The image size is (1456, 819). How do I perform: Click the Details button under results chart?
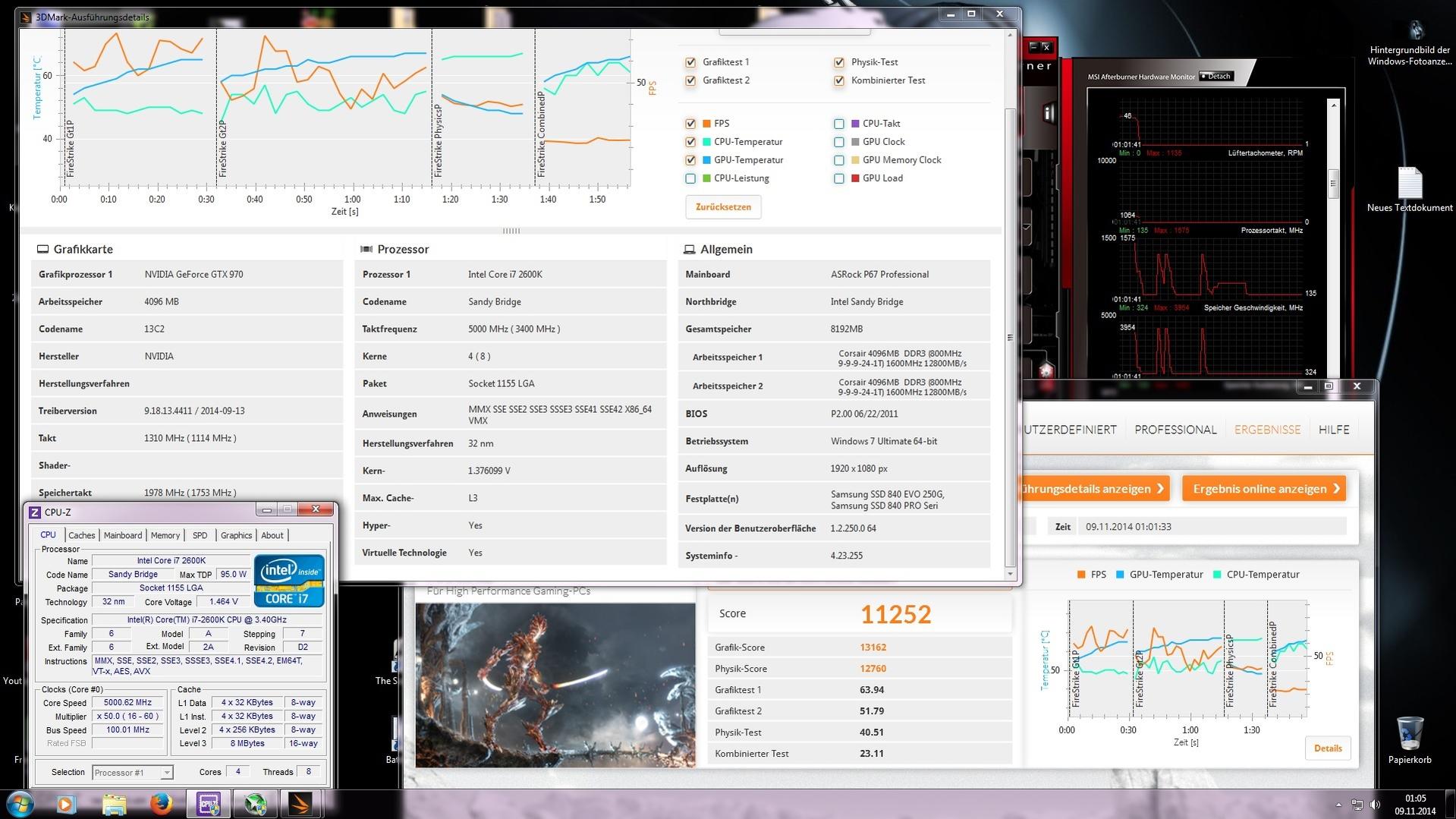click(x=1328, y=748)
